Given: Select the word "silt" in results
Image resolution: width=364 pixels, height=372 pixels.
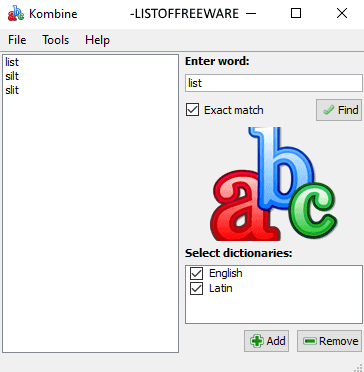Looking at the screenshot, I should click(12, 76).
